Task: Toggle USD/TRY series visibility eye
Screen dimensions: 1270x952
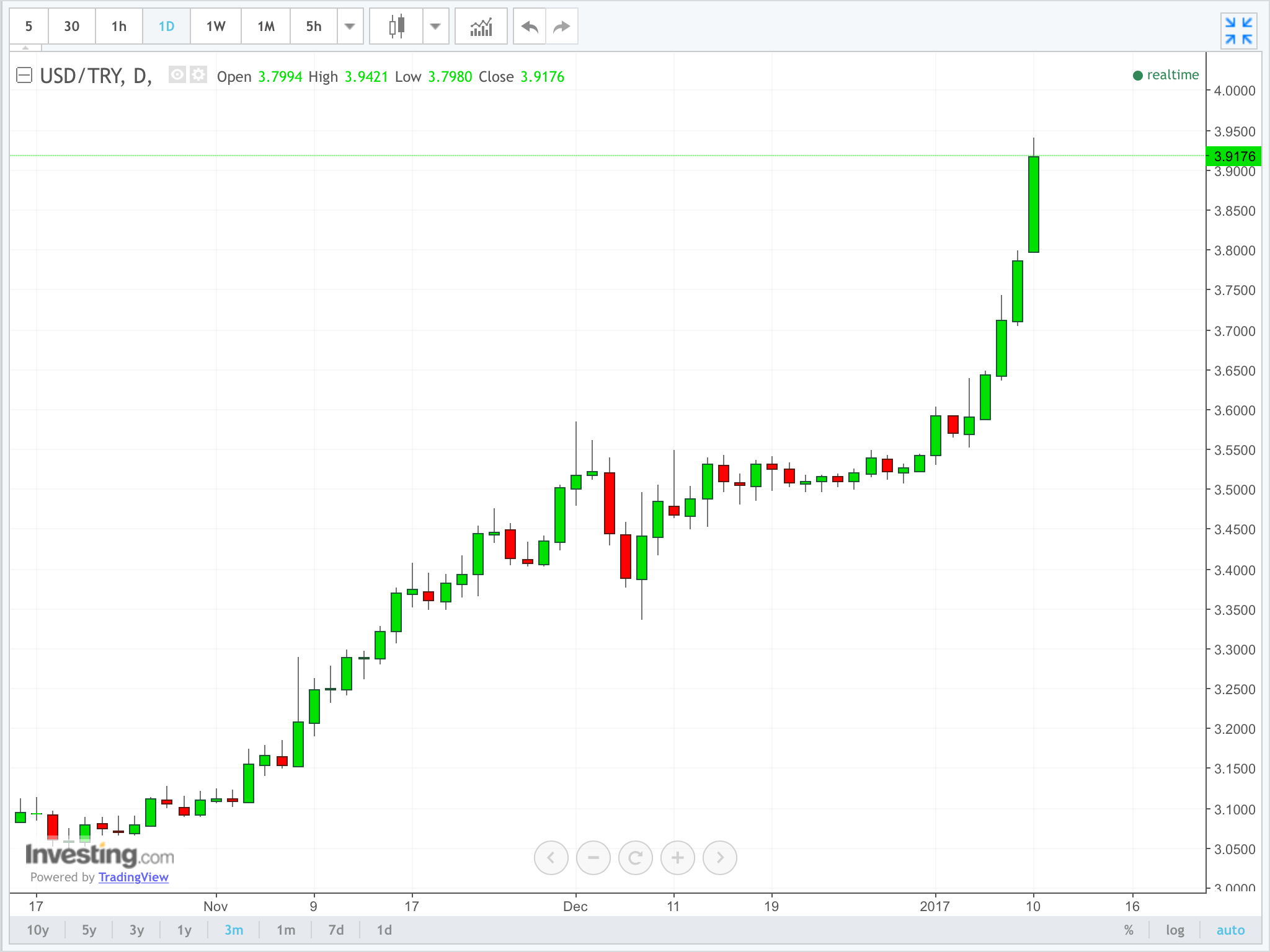Action: pyautogui.click(x=177, y=75)
